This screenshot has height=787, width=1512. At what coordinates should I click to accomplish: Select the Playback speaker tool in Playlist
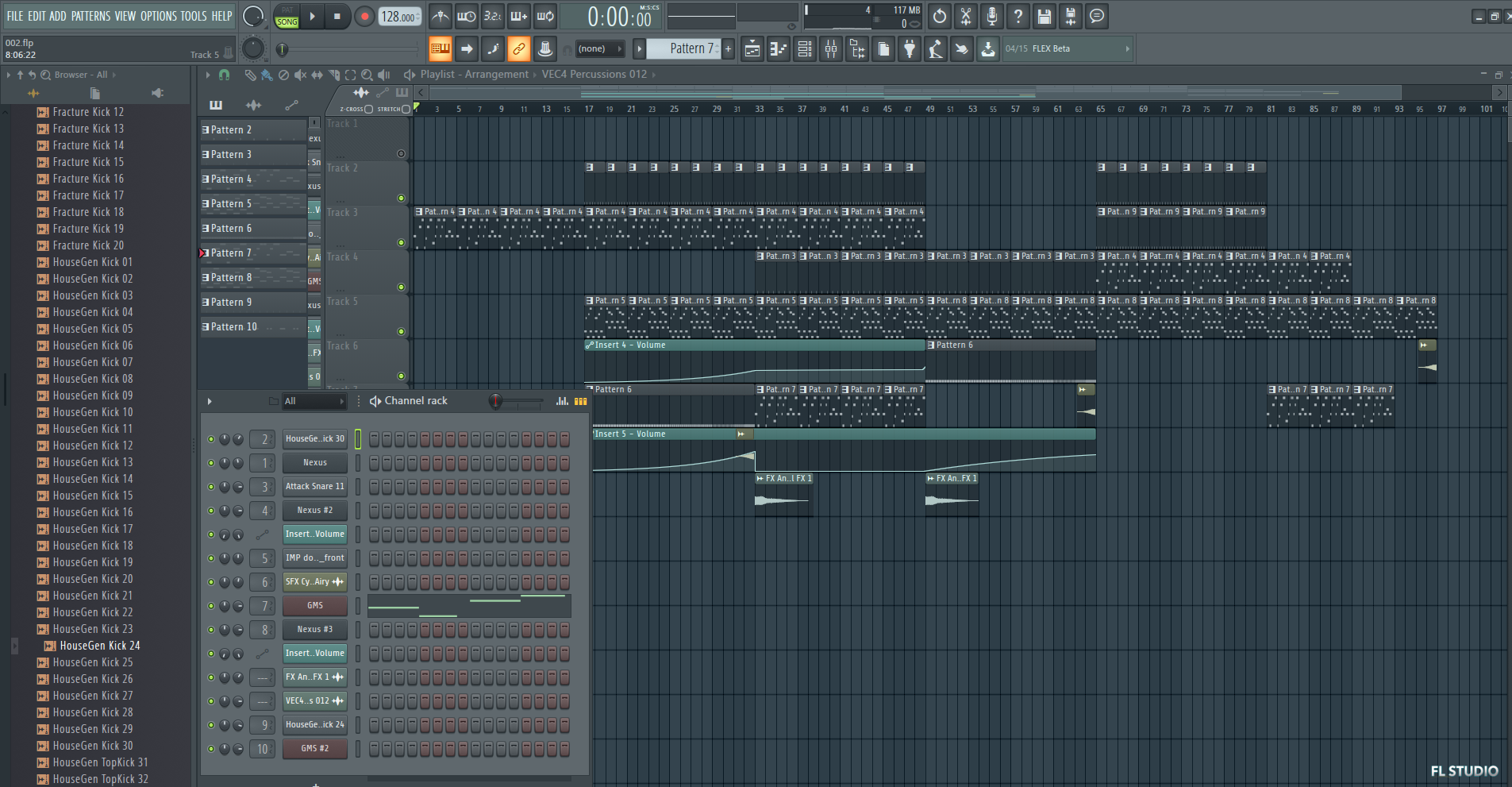tap(384, 75)
